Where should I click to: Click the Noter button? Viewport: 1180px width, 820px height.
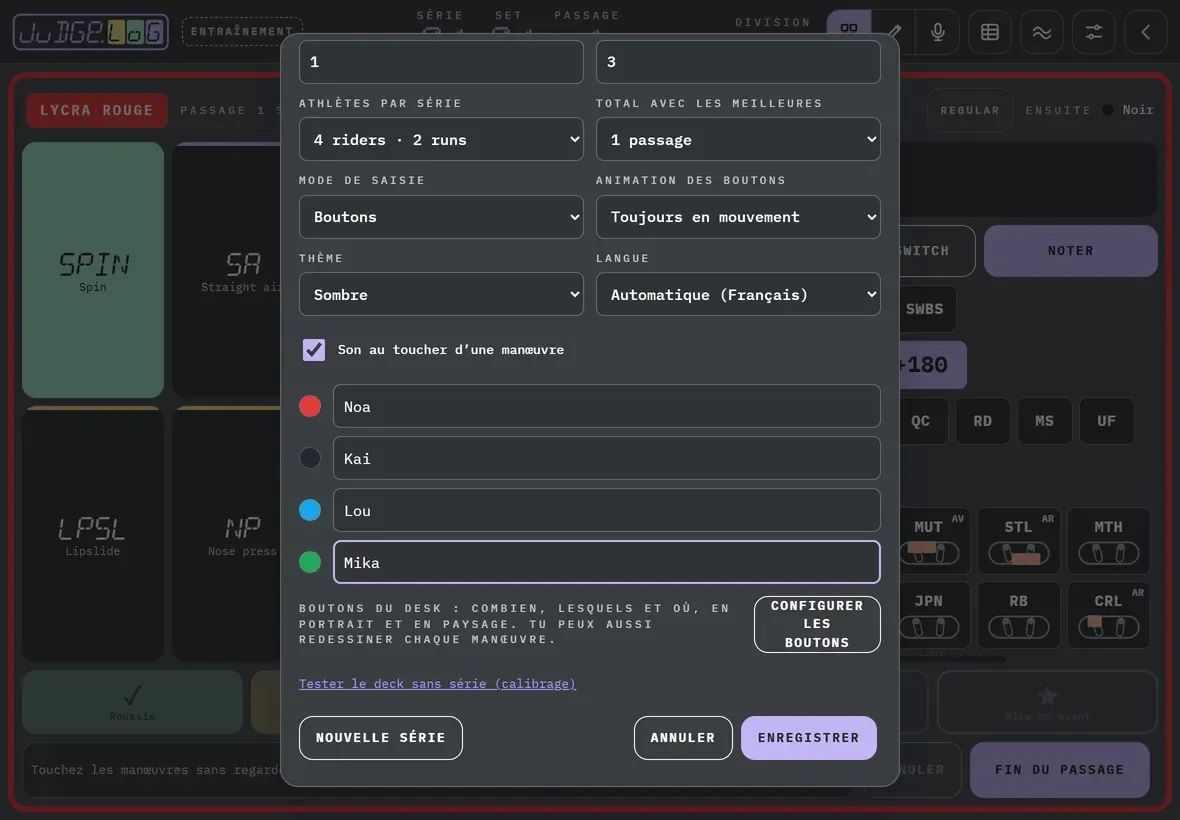point(1071,251)
